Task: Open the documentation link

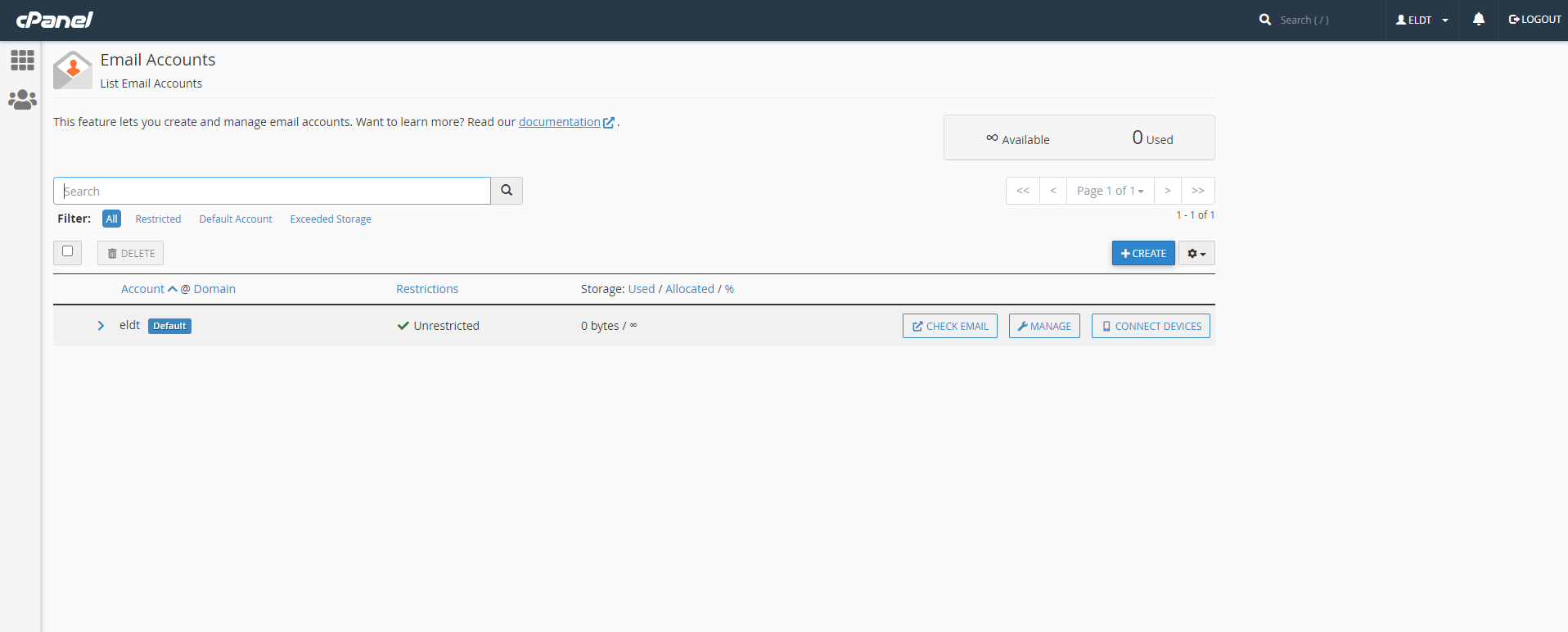Action: 560,122
